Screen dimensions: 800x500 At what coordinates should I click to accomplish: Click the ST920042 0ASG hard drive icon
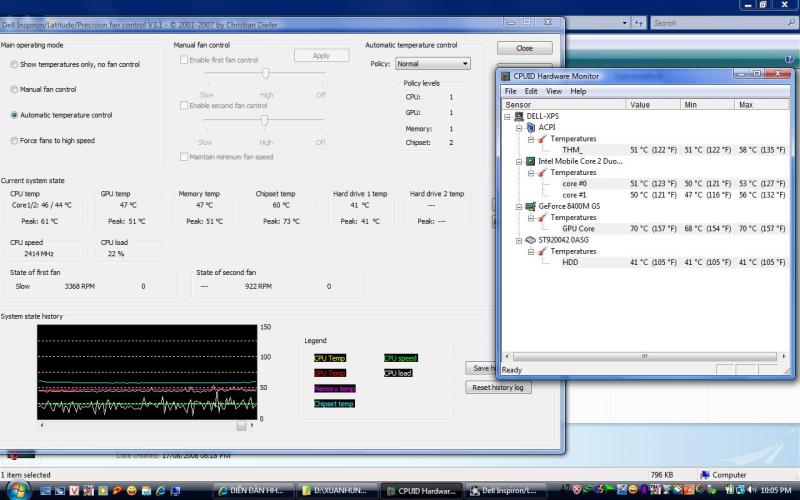530,240
